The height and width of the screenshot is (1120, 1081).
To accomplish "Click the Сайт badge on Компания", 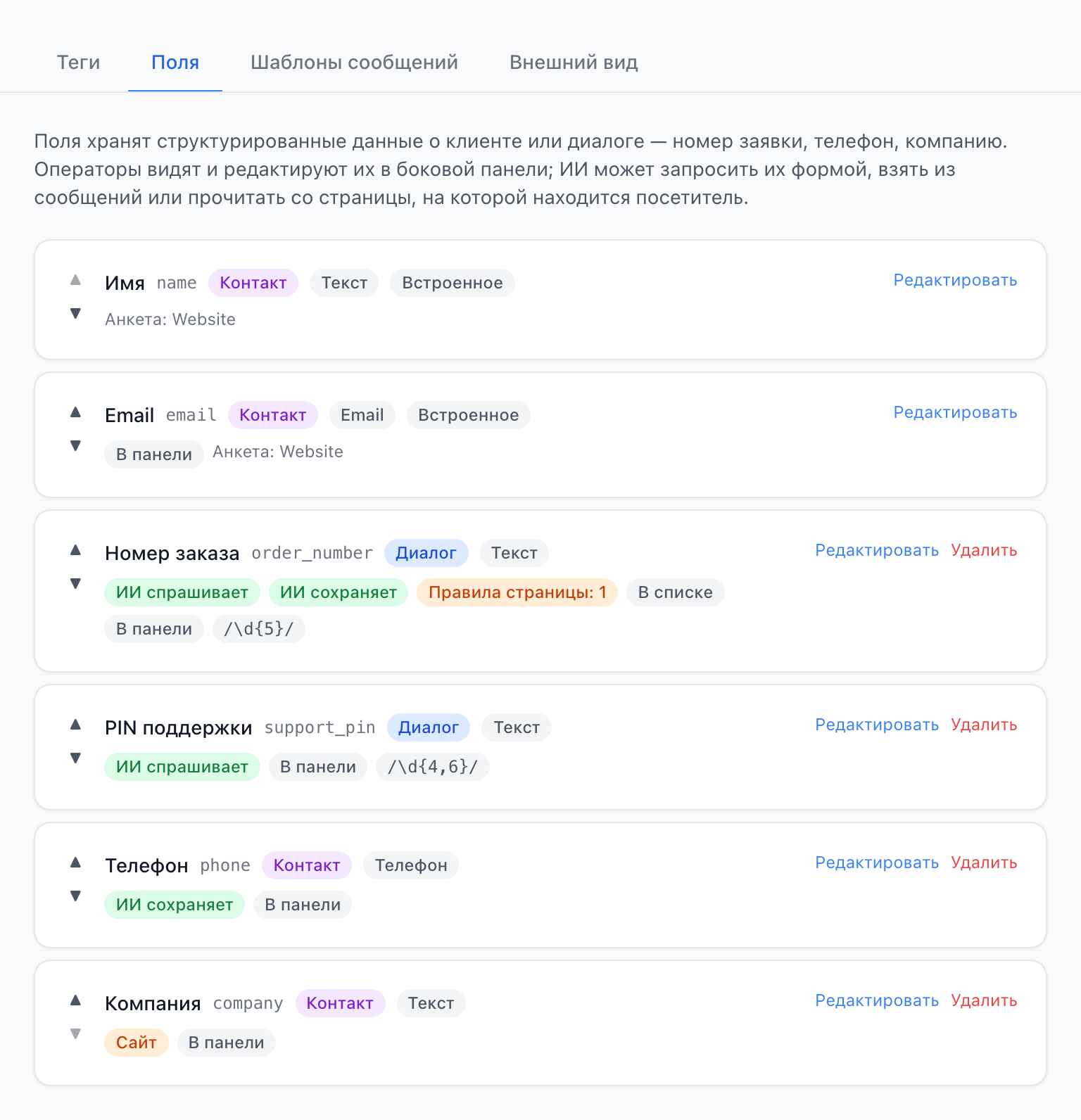I will [137, 1043].
